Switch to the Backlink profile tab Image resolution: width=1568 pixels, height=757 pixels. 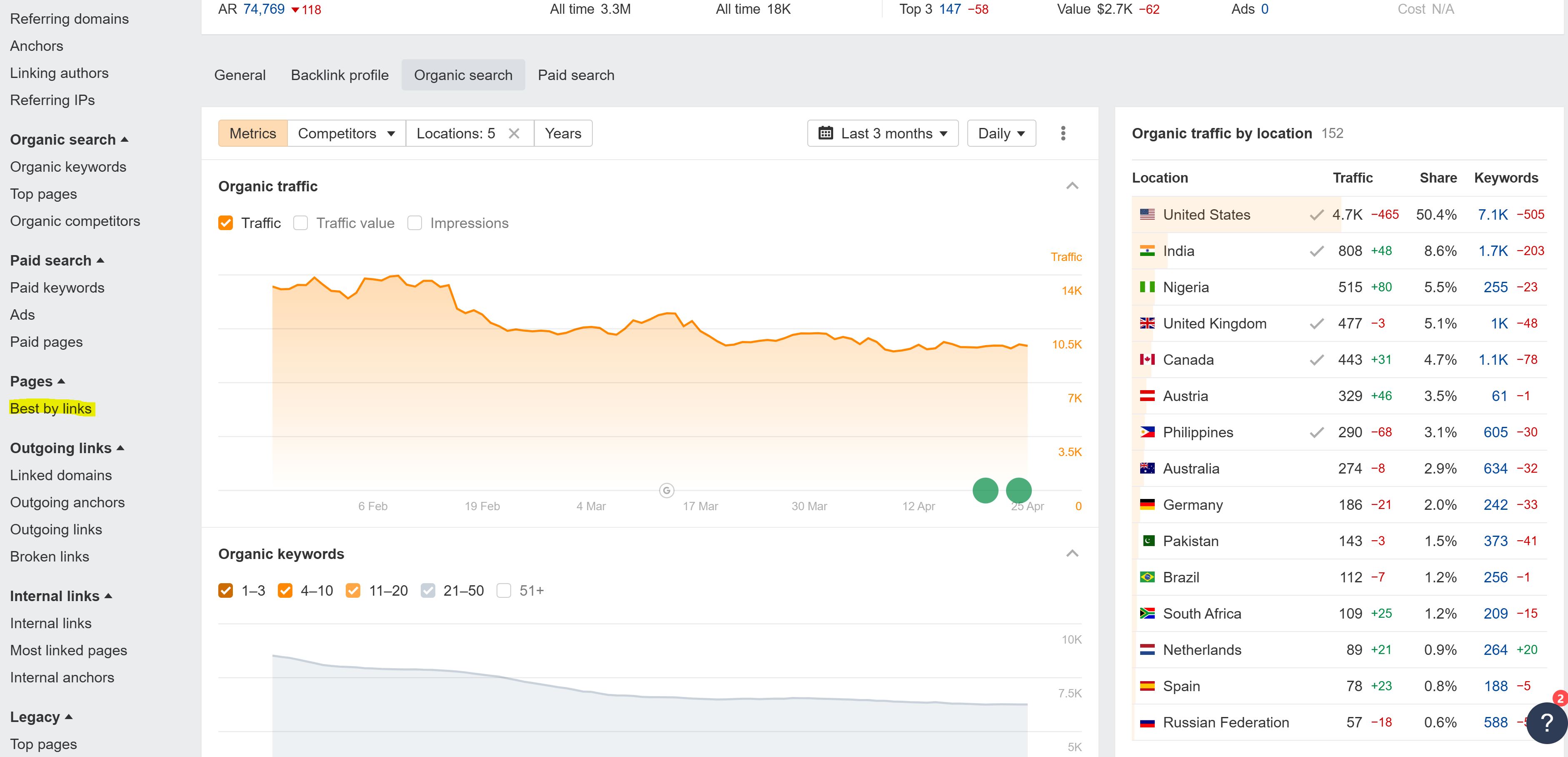(340, 75)
